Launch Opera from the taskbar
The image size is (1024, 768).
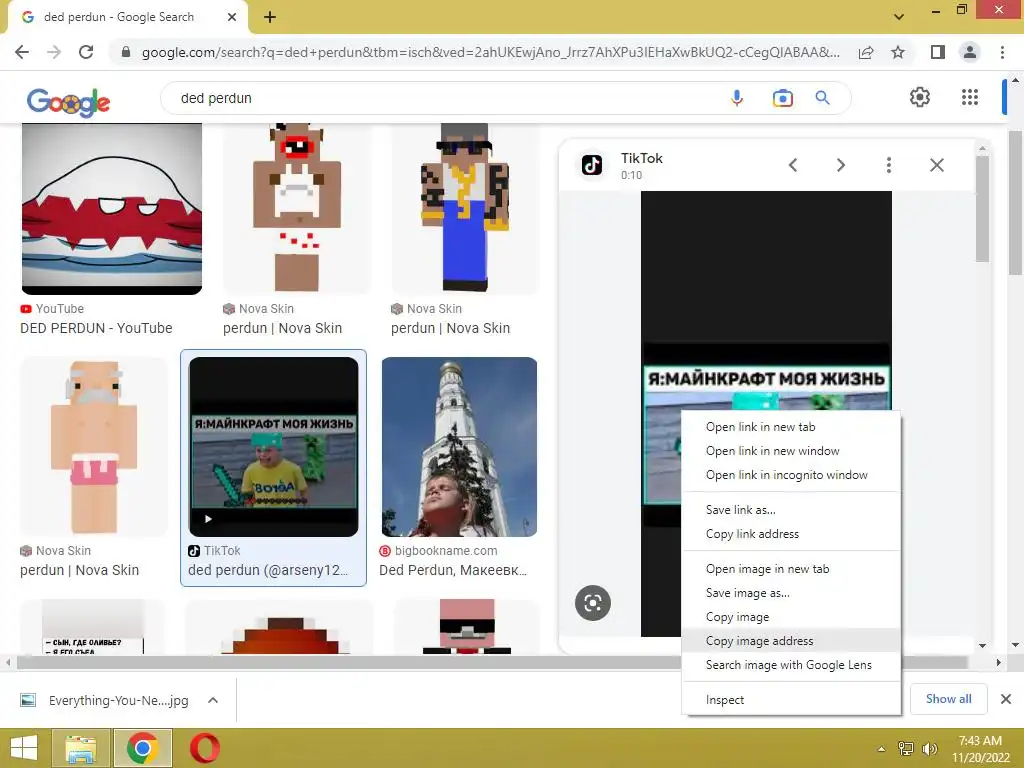(x=204, y=748)
